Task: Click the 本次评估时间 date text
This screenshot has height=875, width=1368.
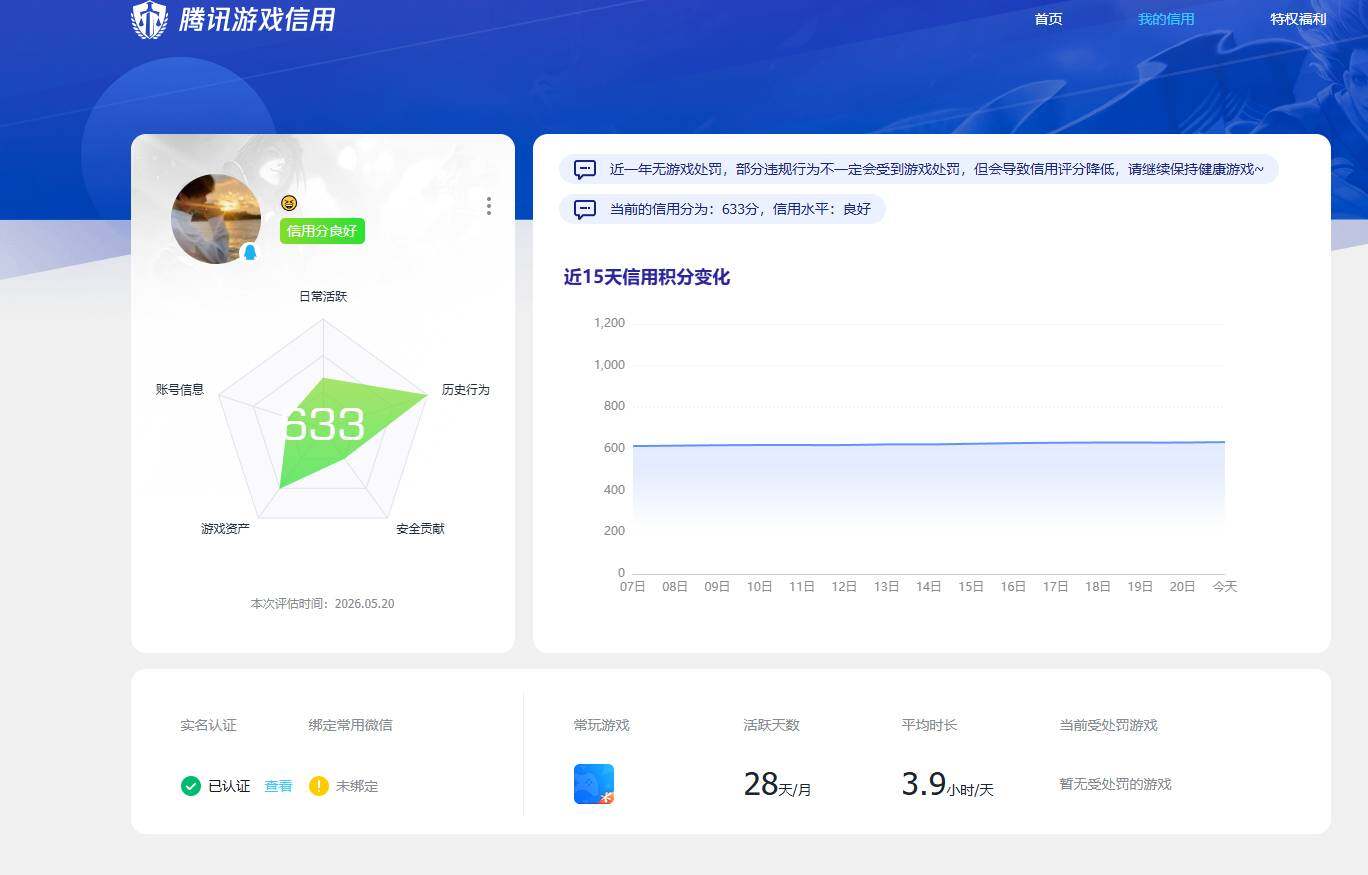Action: pyautogui.click(x=322, y=604)
